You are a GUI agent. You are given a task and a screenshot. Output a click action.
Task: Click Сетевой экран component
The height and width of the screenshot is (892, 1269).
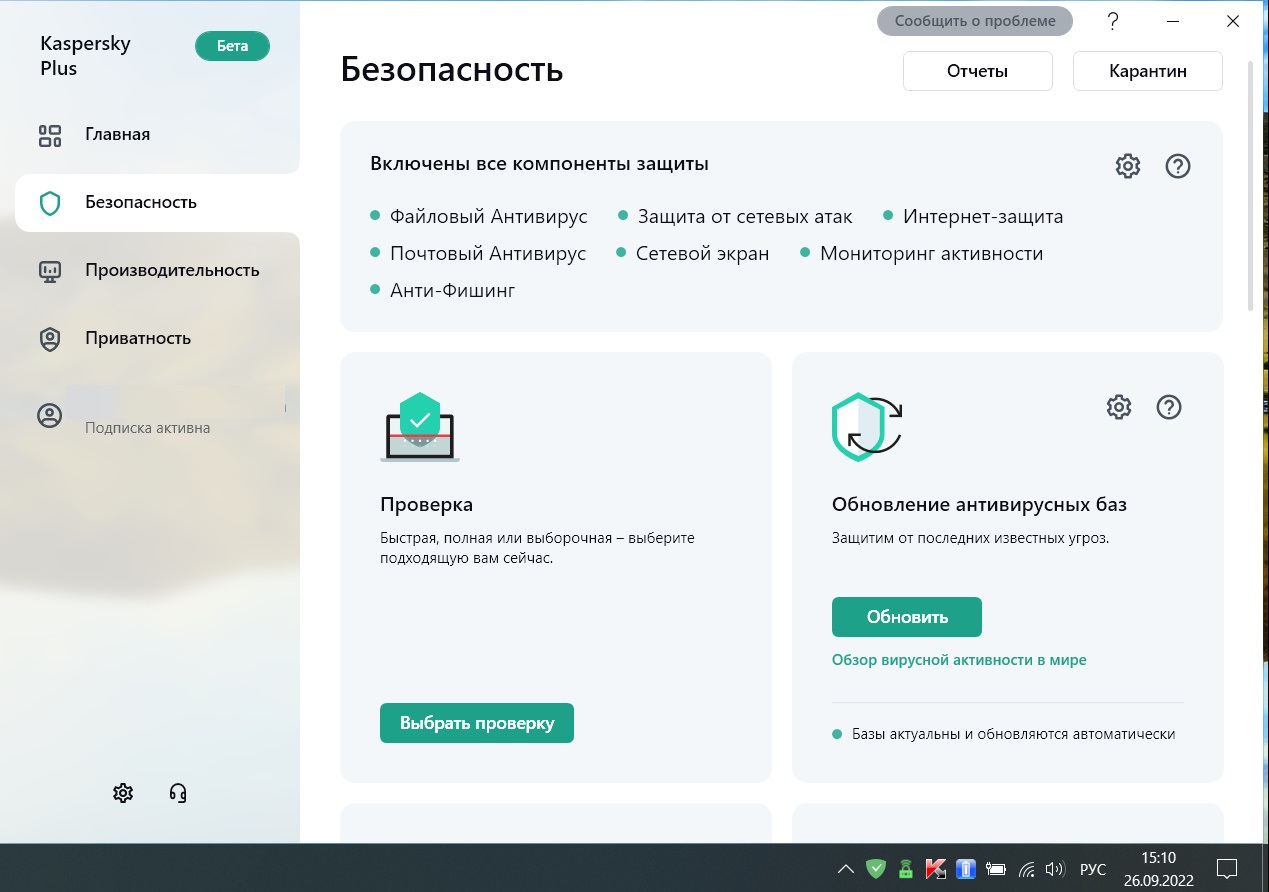pyautogui.click(x=693, y=253)
